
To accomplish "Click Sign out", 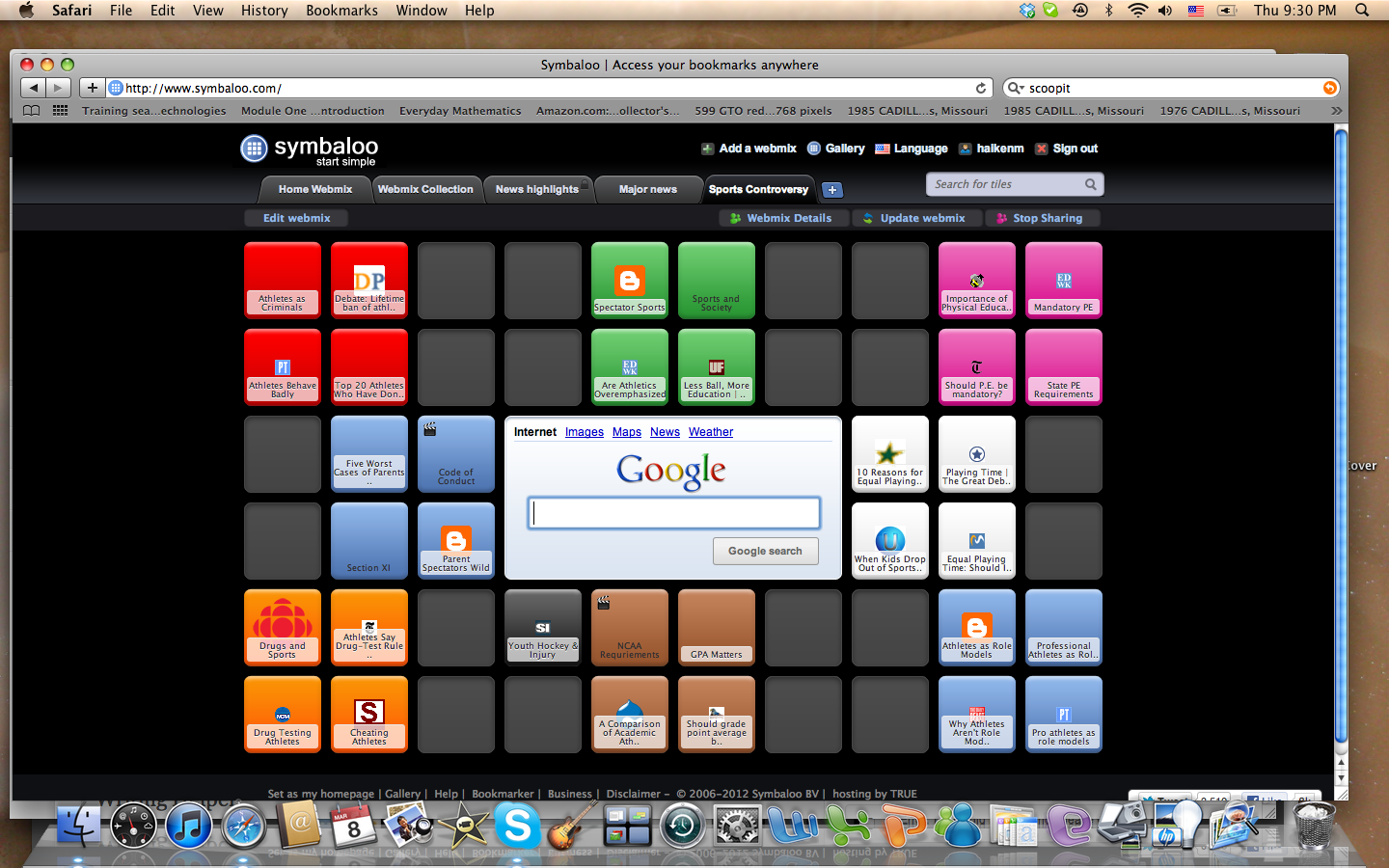I will click(x=1067, y=149).
